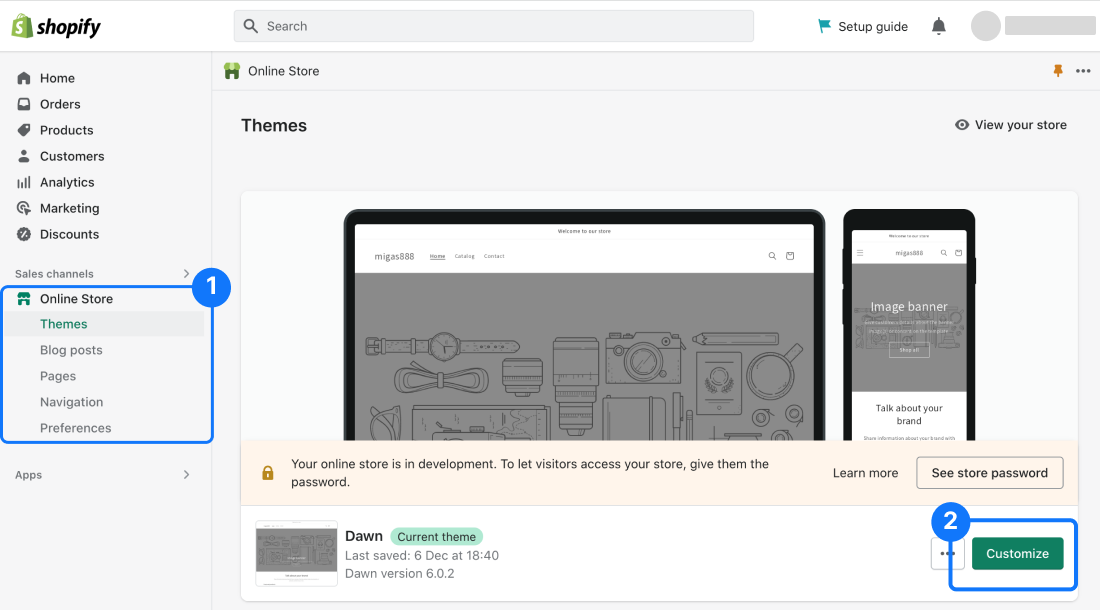Click the Home icon in sidebar

pos(24,78)
